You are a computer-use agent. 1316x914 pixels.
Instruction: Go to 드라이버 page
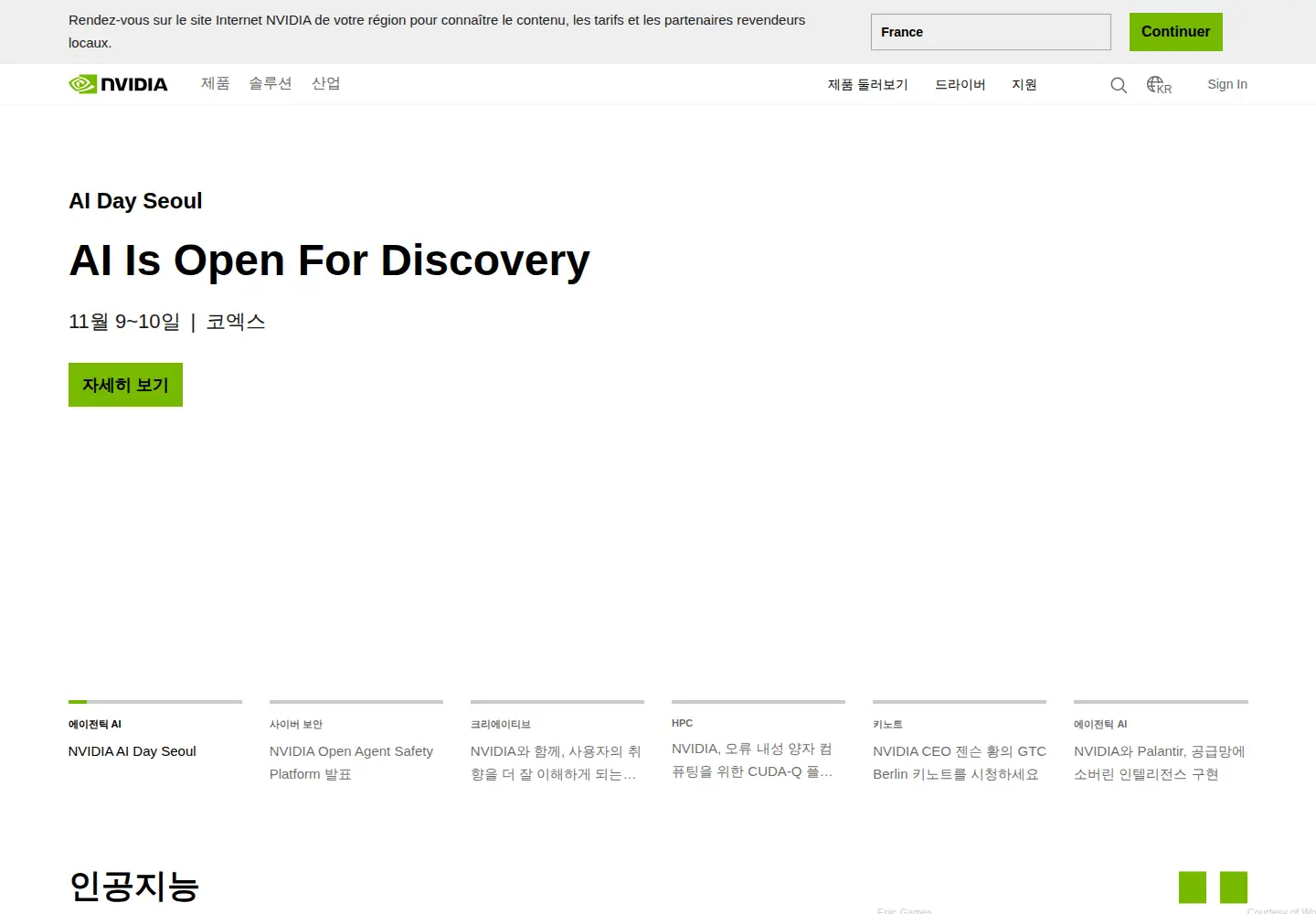[960, 85]
